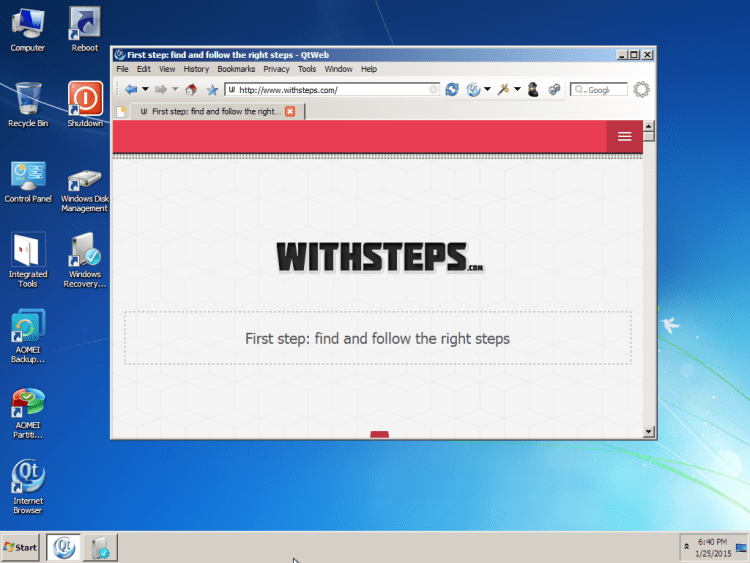Open a new tab with the page icon
Screen dimensions: 750x563
coord(121,111)
